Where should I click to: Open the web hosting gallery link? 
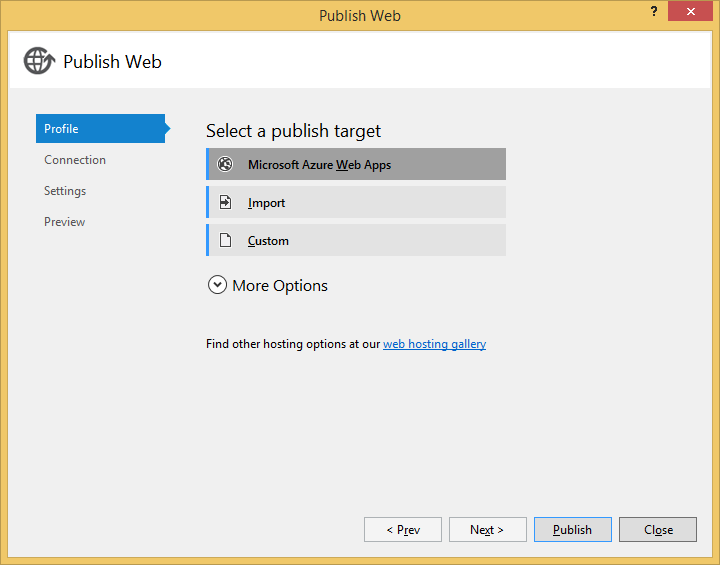point(434,344)
